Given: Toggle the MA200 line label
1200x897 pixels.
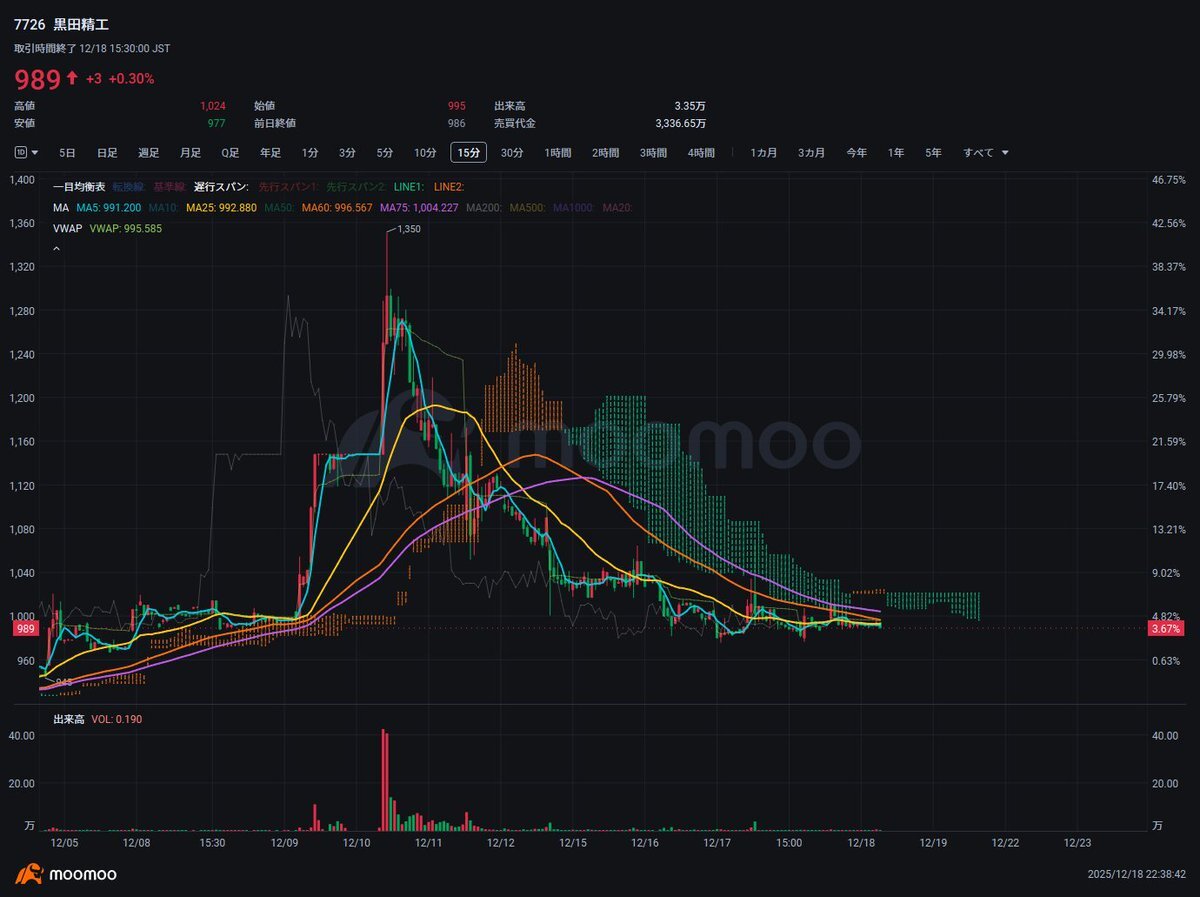Looking at the screenshot, I should pyautogui.click(x=484, y=208).
